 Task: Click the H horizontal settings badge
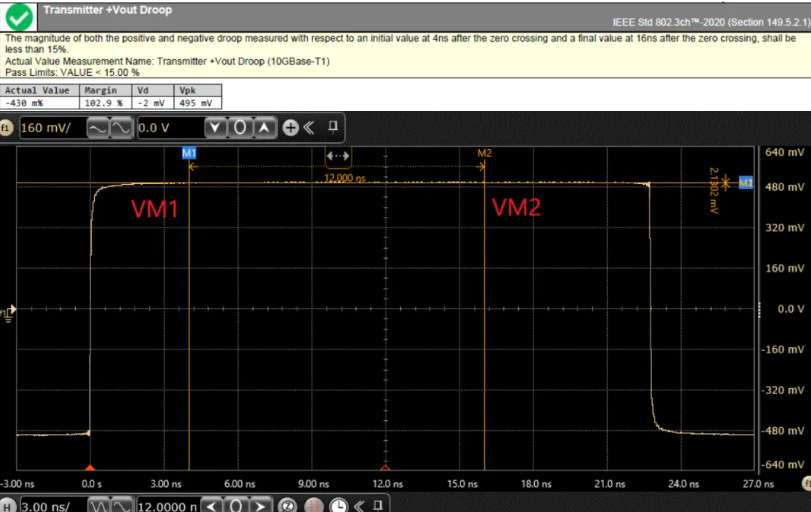pyautogui.click(x=8, y=506)
